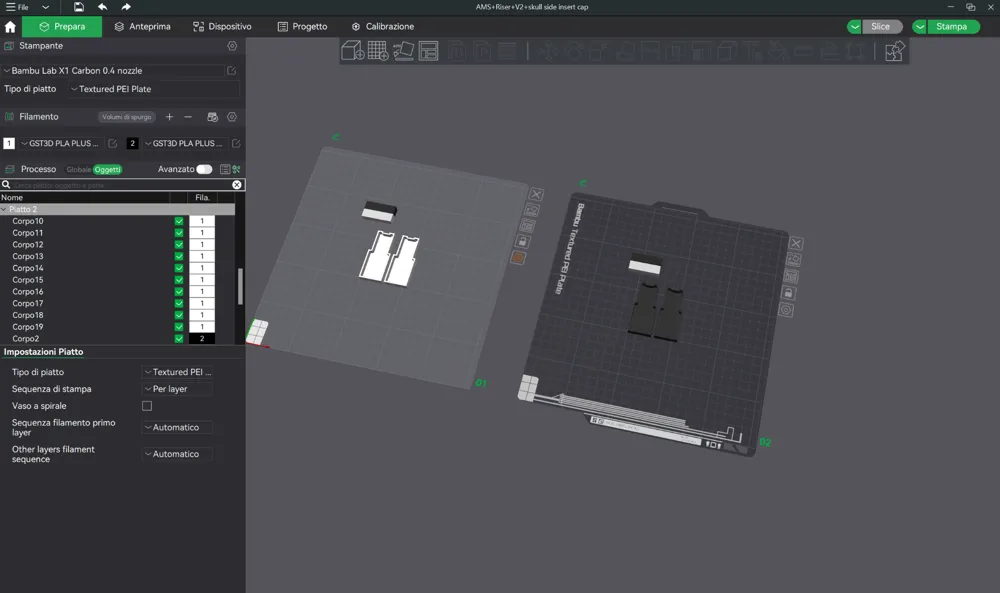Click the Slice button

click(x=882, y=27)
